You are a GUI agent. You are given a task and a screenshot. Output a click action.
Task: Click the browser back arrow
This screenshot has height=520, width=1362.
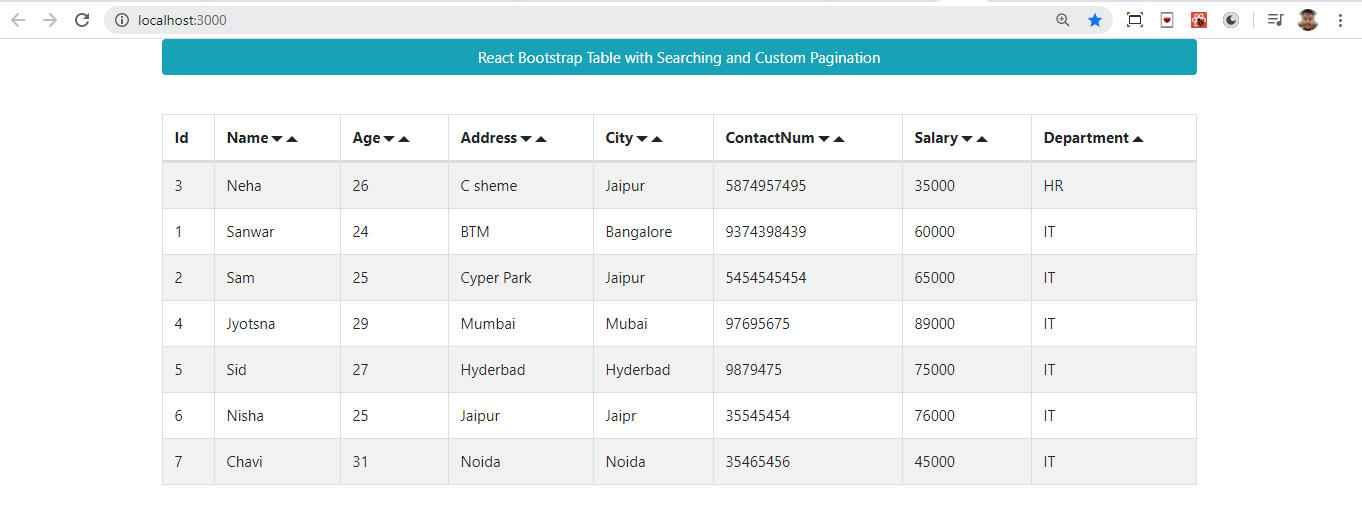[18, 20]
